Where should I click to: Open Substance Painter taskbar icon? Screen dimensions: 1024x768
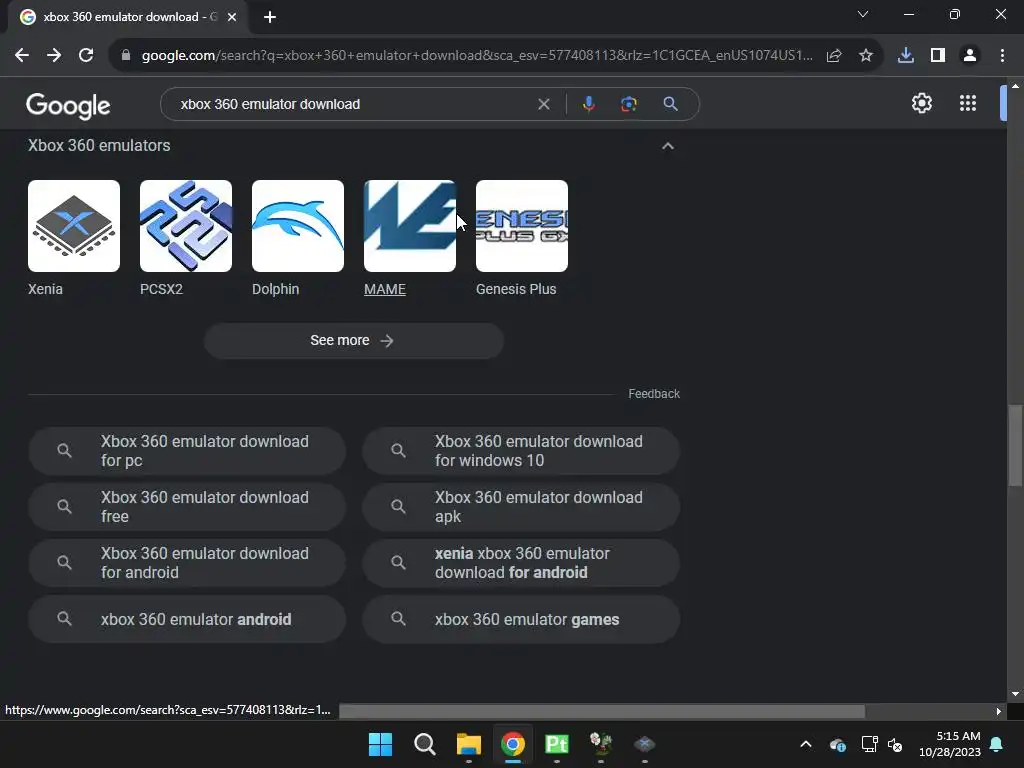click(x=556, y=744)
